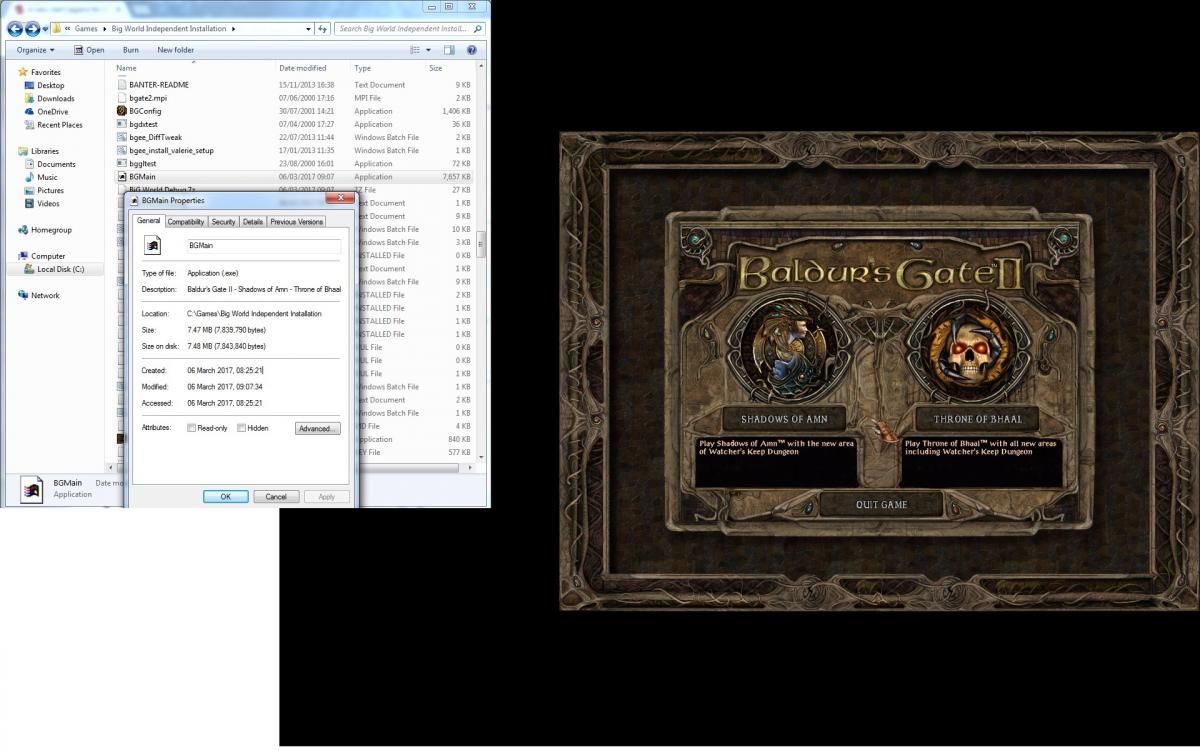Open Recent Places in navigation pane
The width and height of the screenshot is (1200, 750).
[54, 125]
